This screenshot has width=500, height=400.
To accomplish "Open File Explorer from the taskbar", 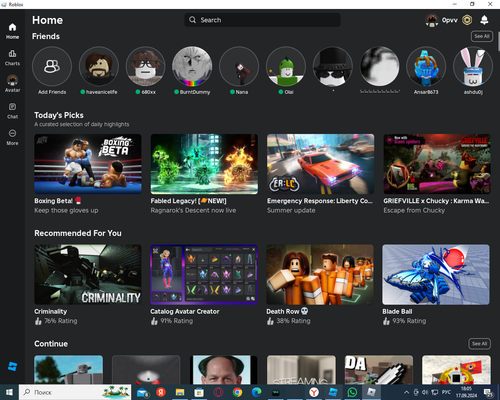I will click(x=180, y=392).
